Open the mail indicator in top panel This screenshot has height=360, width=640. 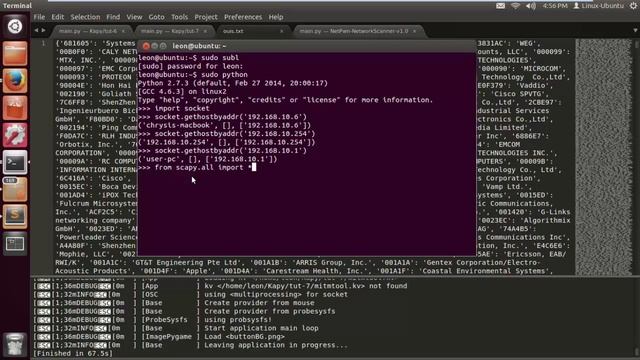click(500, 6)
